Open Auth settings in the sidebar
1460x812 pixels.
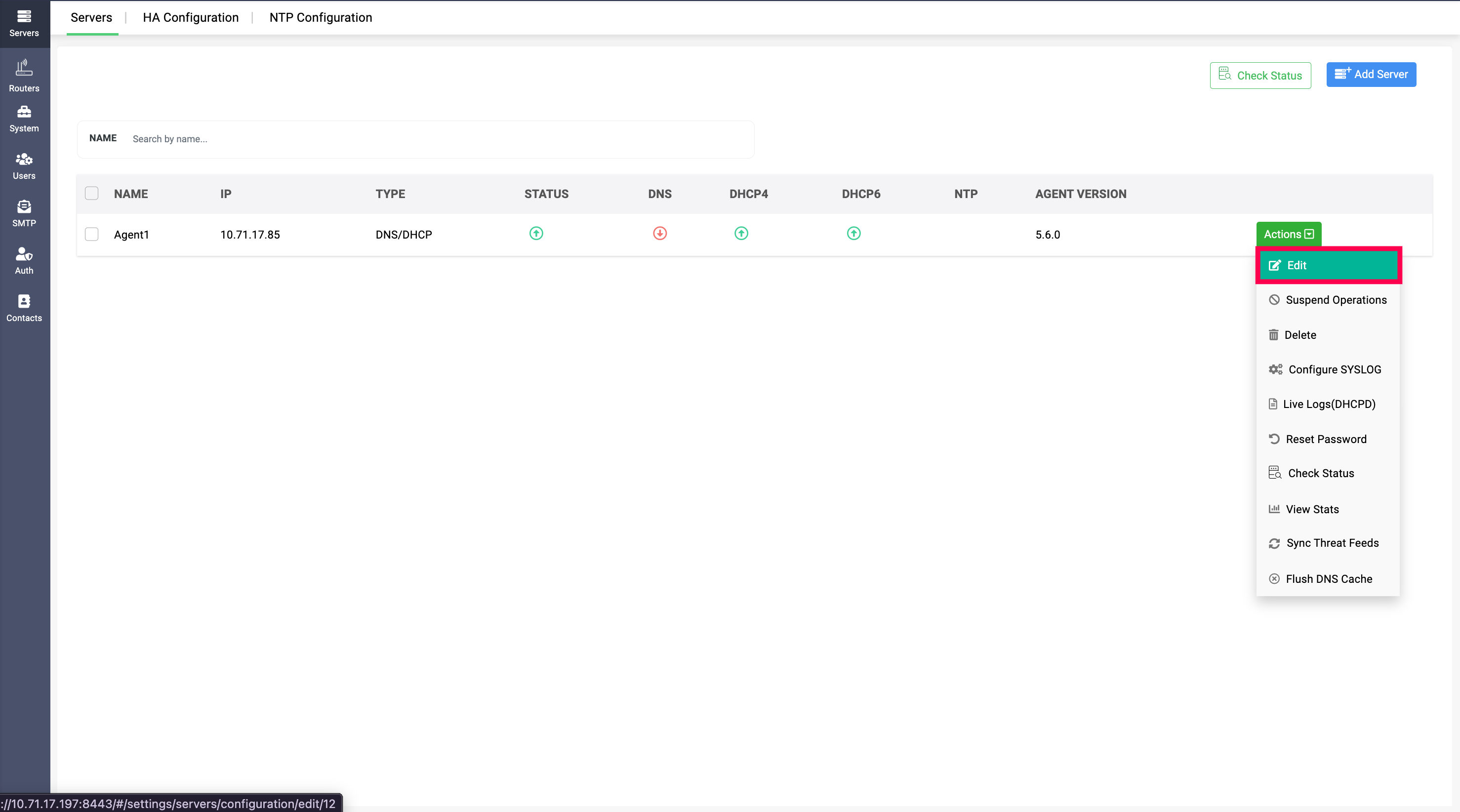[x=24, y=261]
